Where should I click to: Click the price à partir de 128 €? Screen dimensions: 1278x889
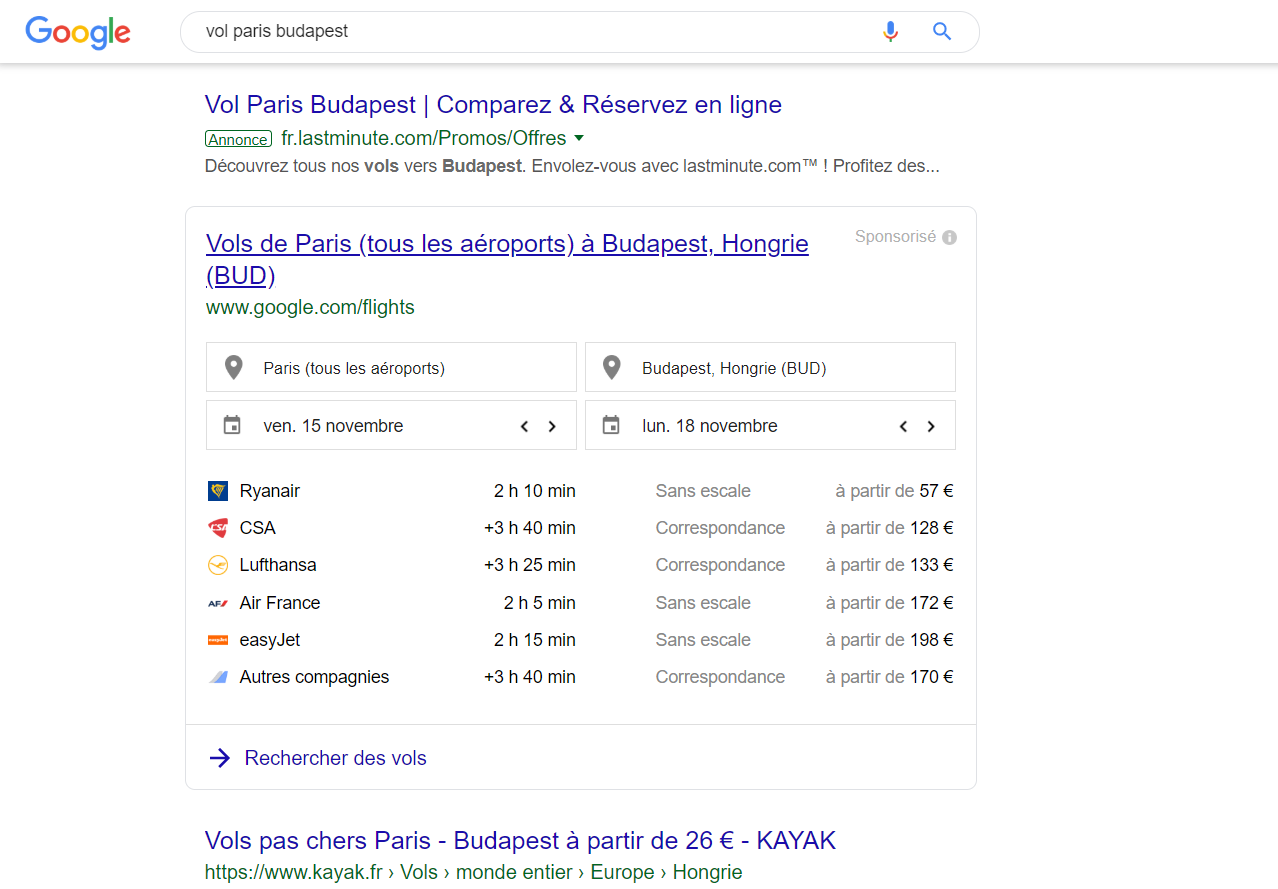click(890, 528)
